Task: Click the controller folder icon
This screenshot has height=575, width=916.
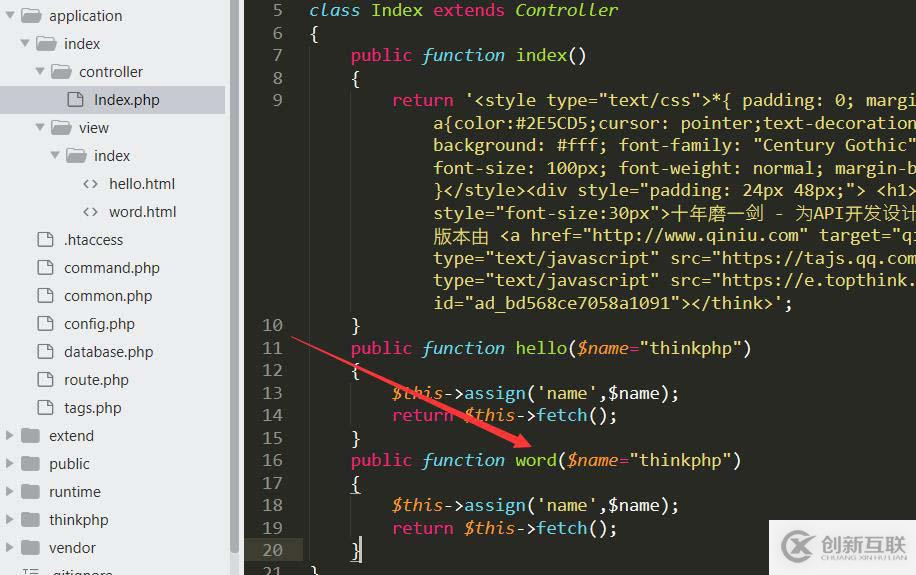Action: point(61,71)
